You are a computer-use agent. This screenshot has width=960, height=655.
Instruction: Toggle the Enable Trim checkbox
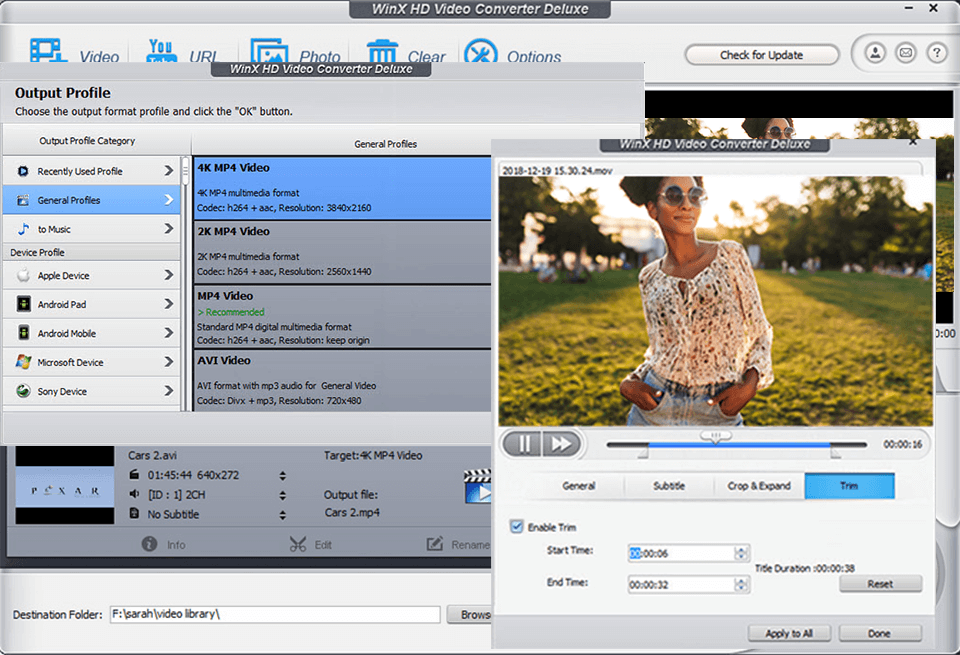[x=514, y=526]
